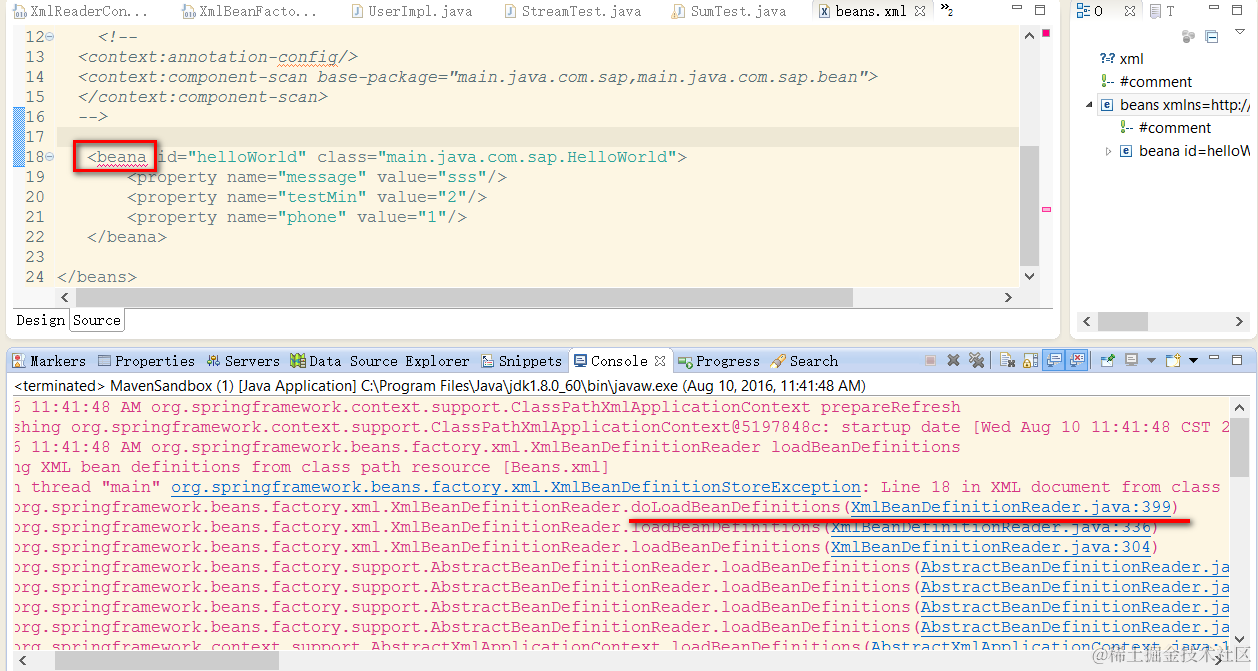
Task: Show the hidden editor tabs list
Action: pyautogui.click(x=946, y=11)
